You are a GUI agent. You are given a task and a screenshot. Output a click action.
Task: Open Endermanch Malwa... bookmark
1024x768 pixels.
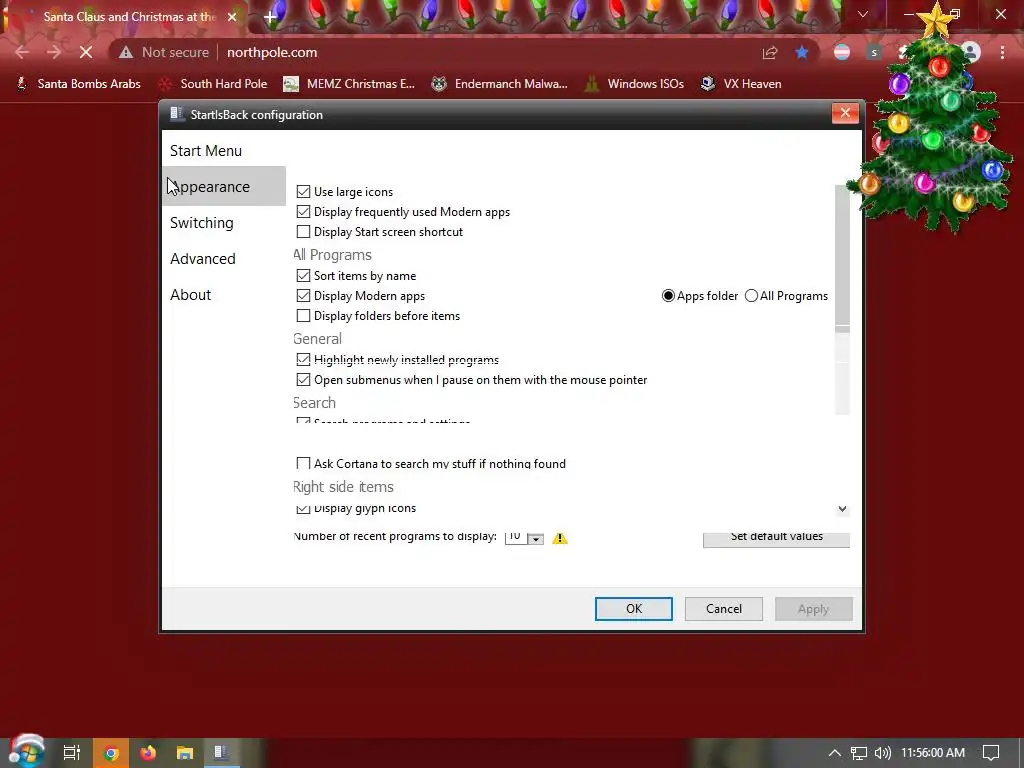pyautogui.click(x=500, y=84)
